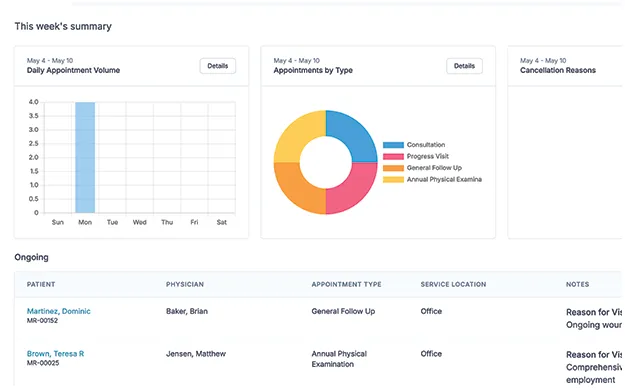This screenshot has height=390, width=625.
Task: Click record number MR-00025
Action: [43, 363]
